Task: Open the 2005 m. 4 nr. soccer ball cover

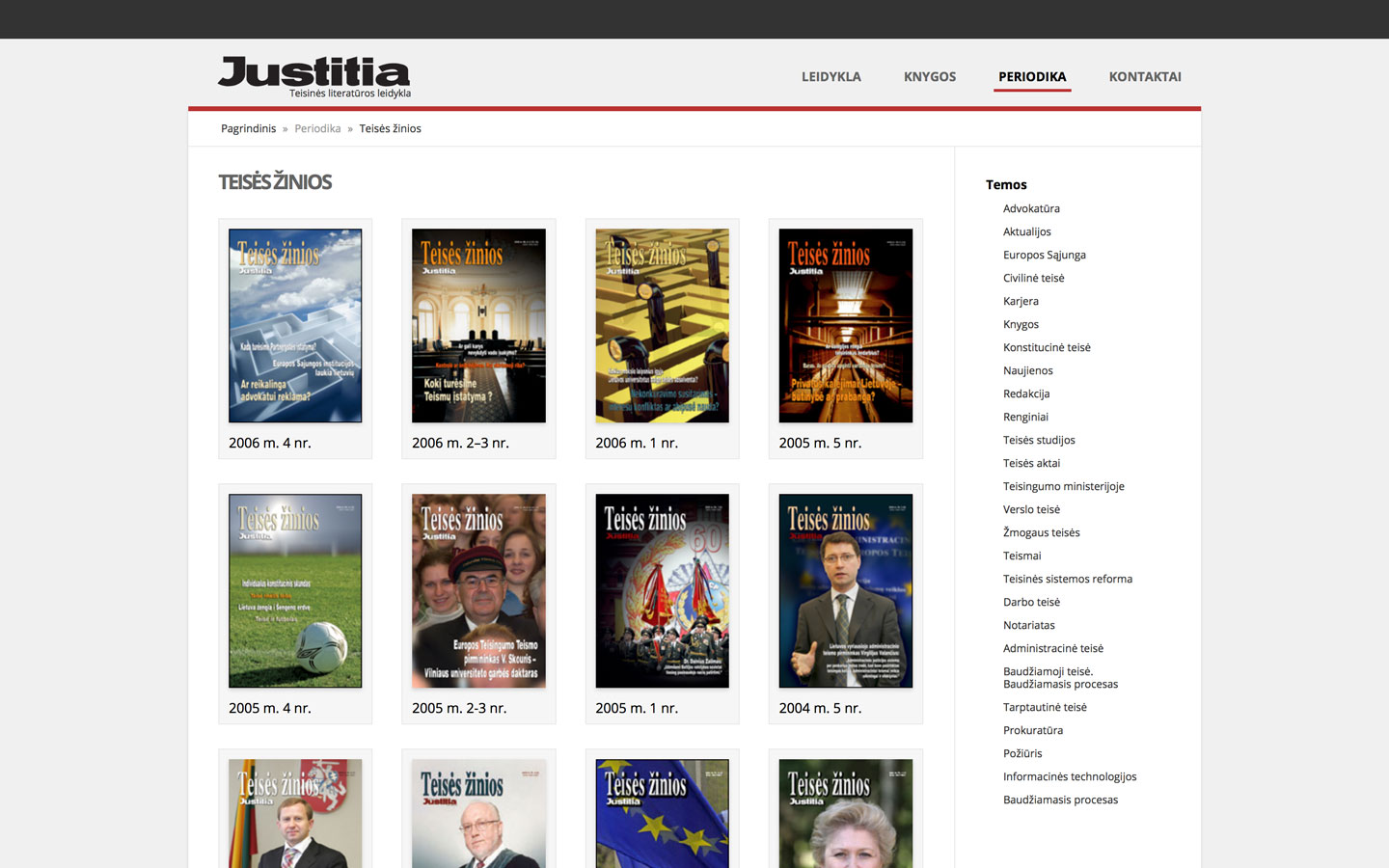Action: pos(295,591)
